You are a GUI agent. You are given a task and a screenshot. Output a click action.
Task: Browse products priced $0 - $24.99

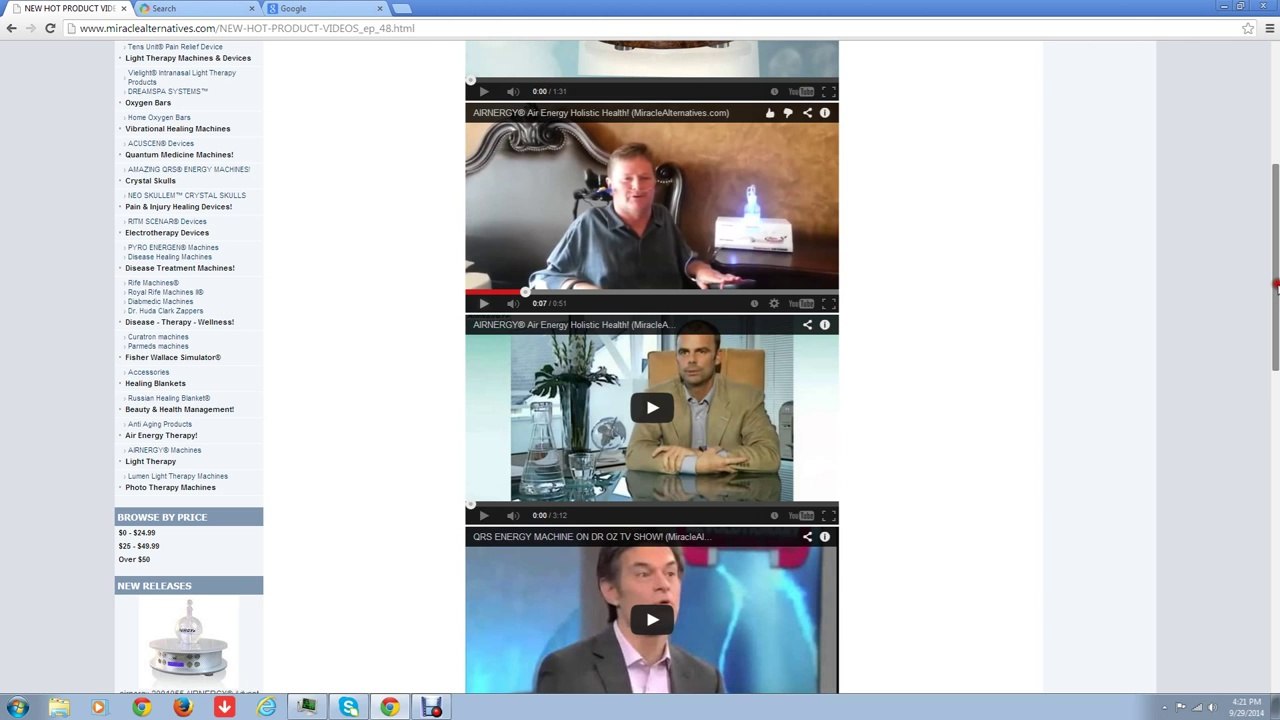click(x=137, y=533)
